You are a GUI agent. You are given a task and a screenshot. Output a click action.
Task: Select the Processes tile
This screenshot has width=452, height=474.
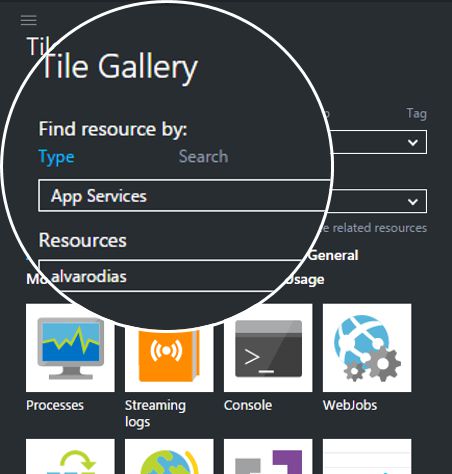point(70,348)
